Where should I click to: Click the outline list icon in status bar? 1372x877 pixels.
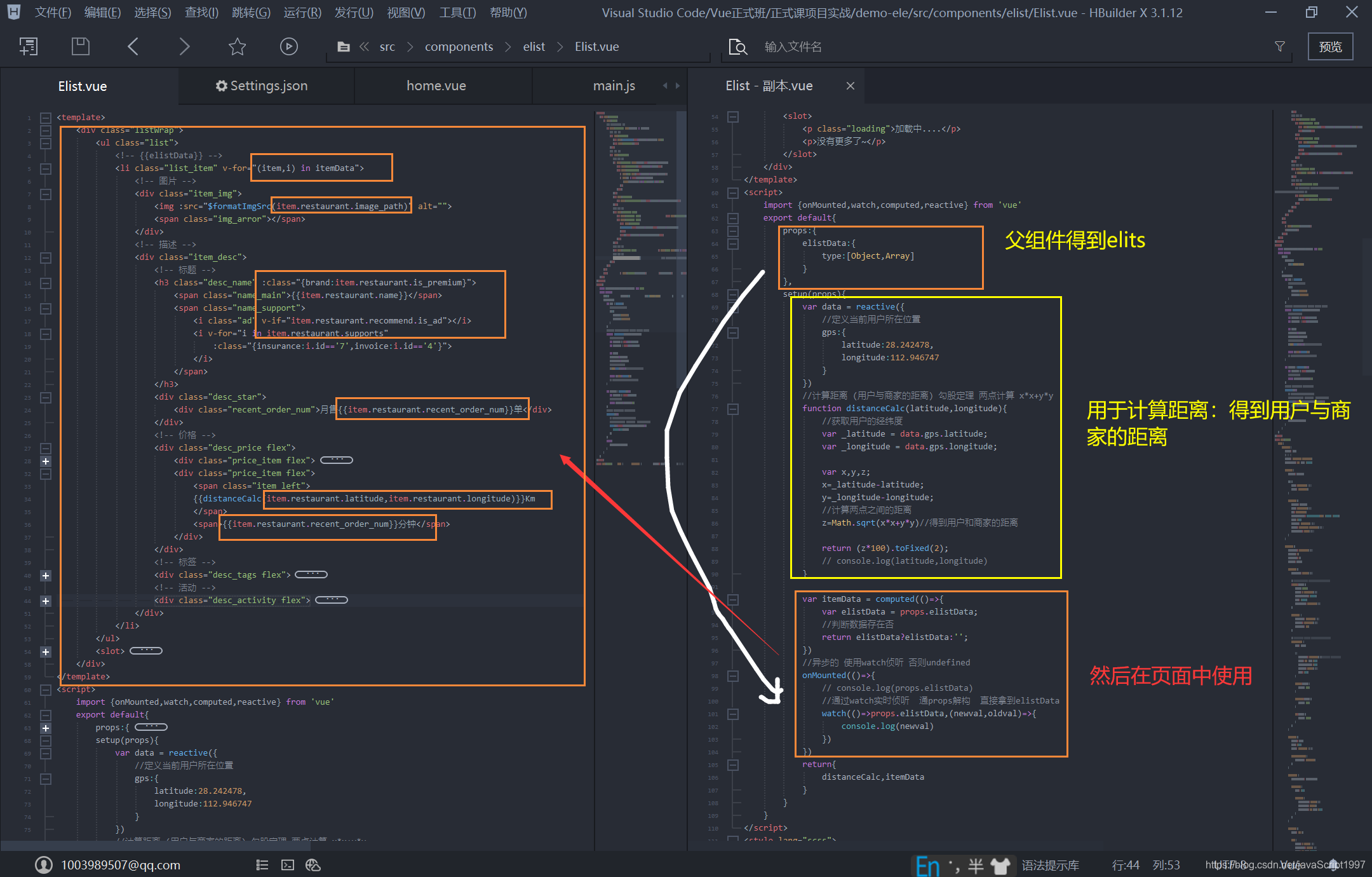(262, 864)
